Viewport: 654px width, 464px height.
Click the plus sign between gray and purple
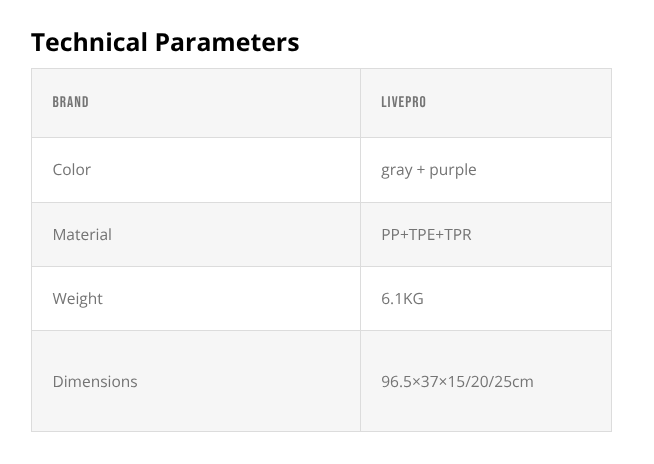tap(420, 170)
